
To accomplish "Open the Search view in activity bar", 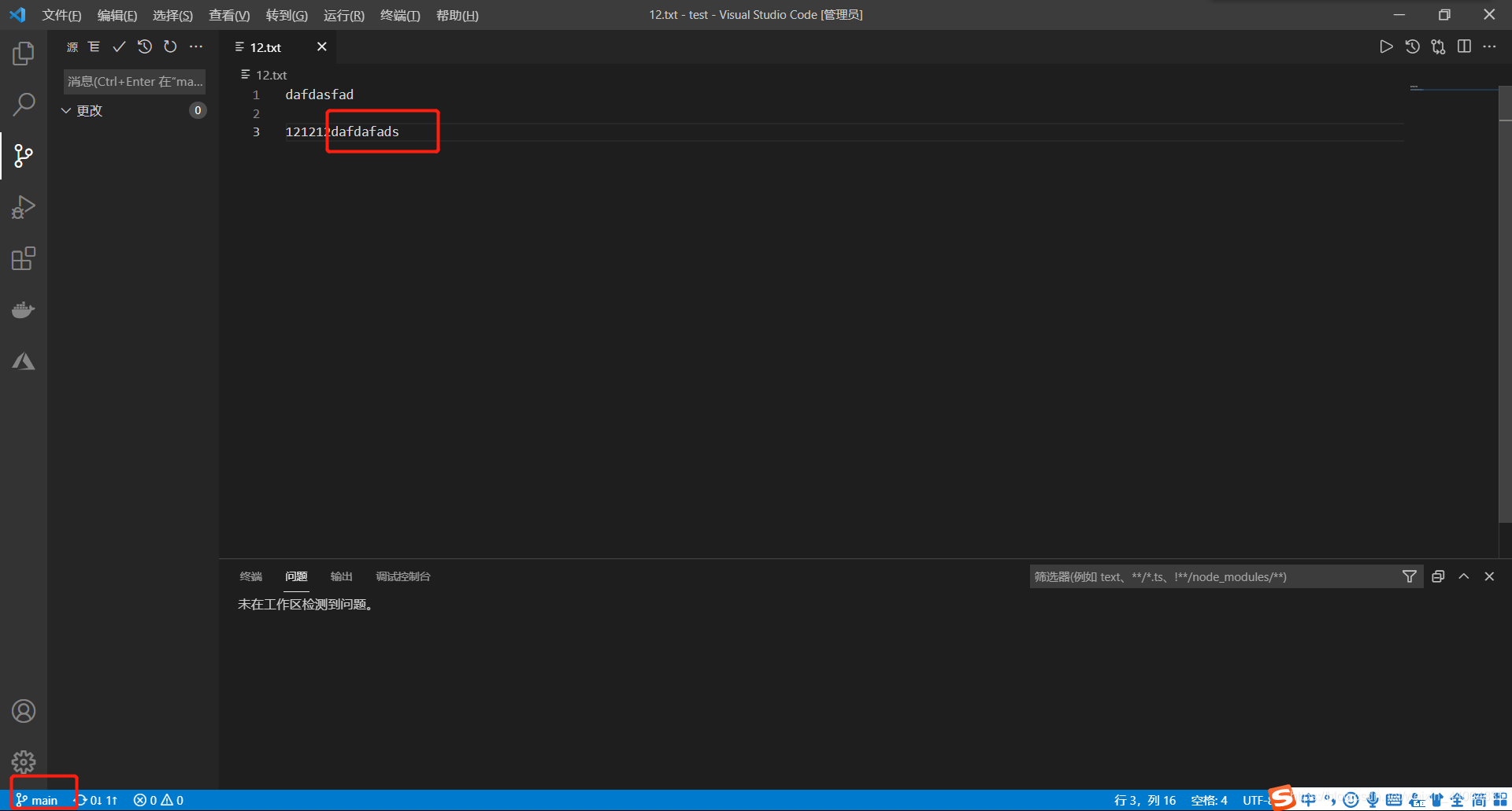I will point(24,104).
